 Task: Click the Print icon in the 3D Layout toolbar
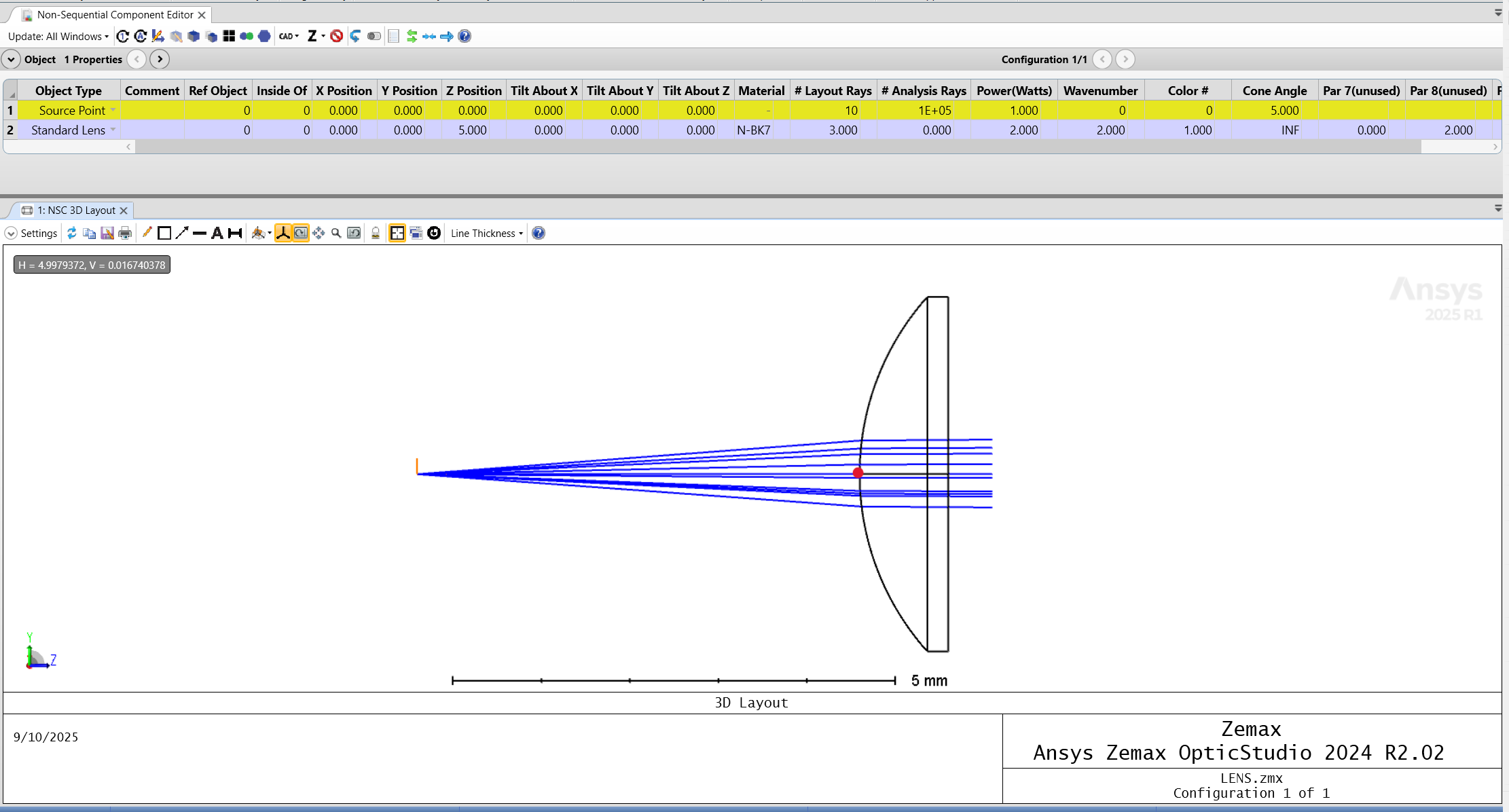pyautogui.click(x=125, y=233)
